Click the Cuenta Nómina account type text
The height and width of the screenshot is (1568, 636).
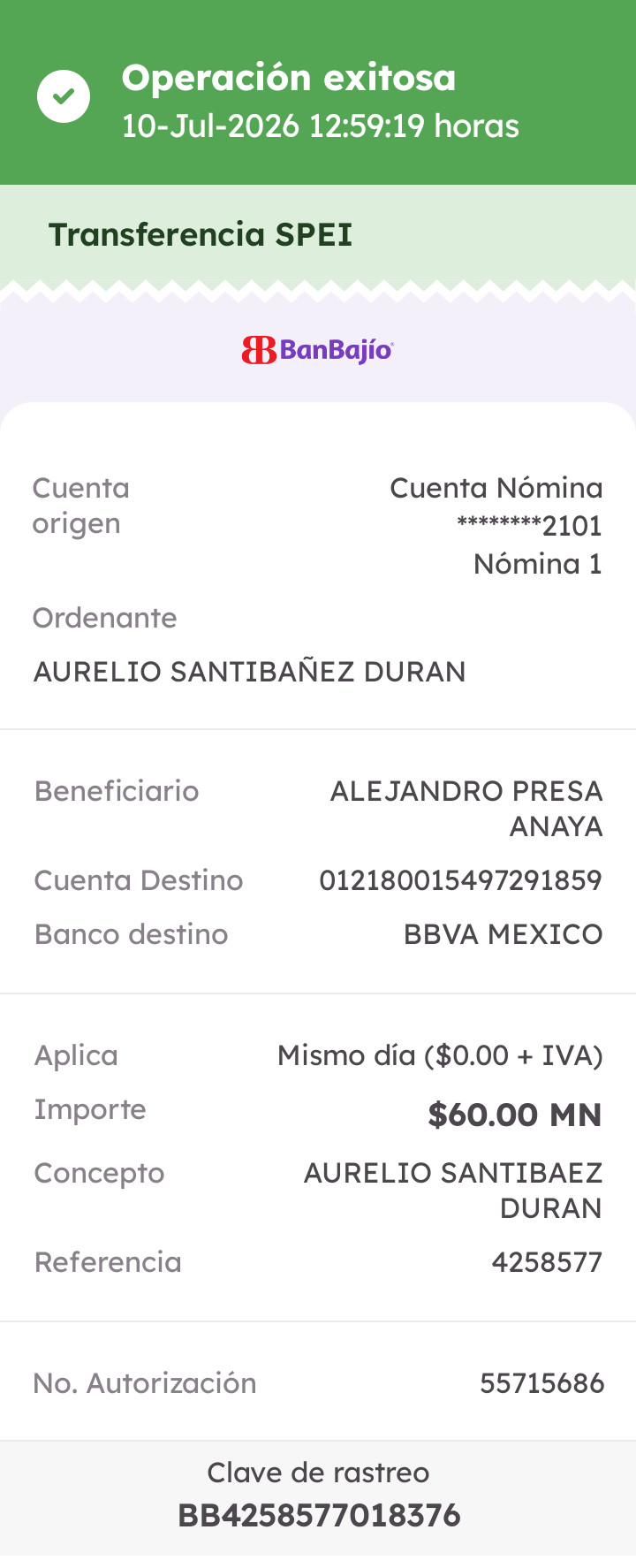(x=496, y=488)
